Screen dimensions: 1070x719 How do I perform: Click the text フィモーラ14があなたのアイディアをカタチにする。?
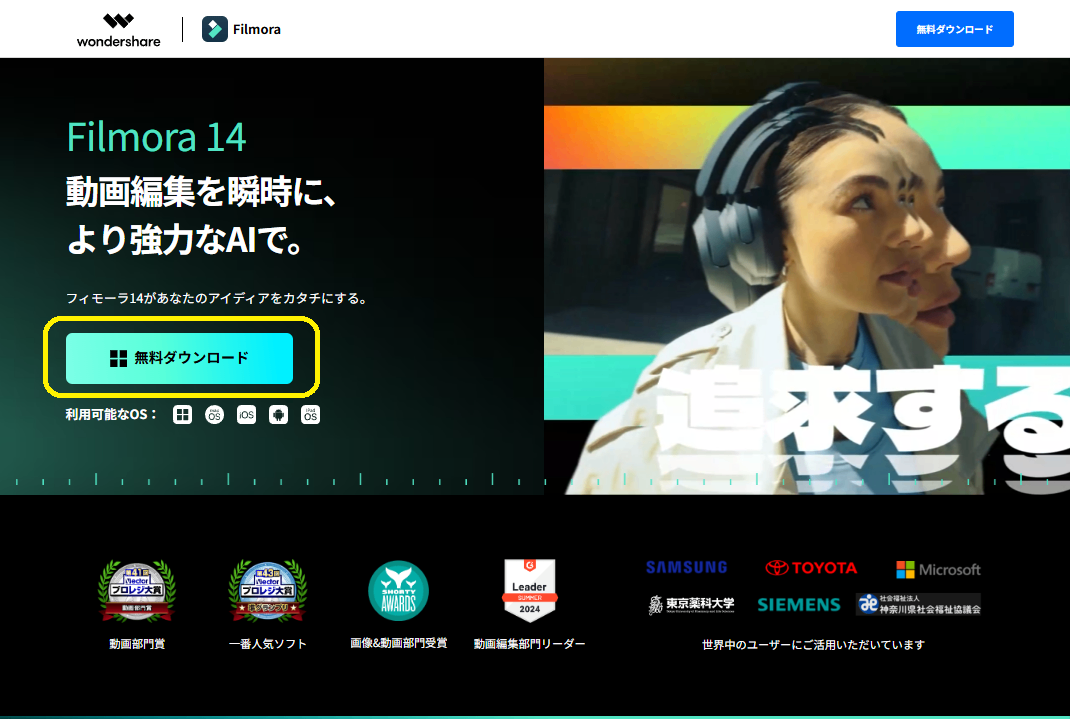[x=217, y=298]
